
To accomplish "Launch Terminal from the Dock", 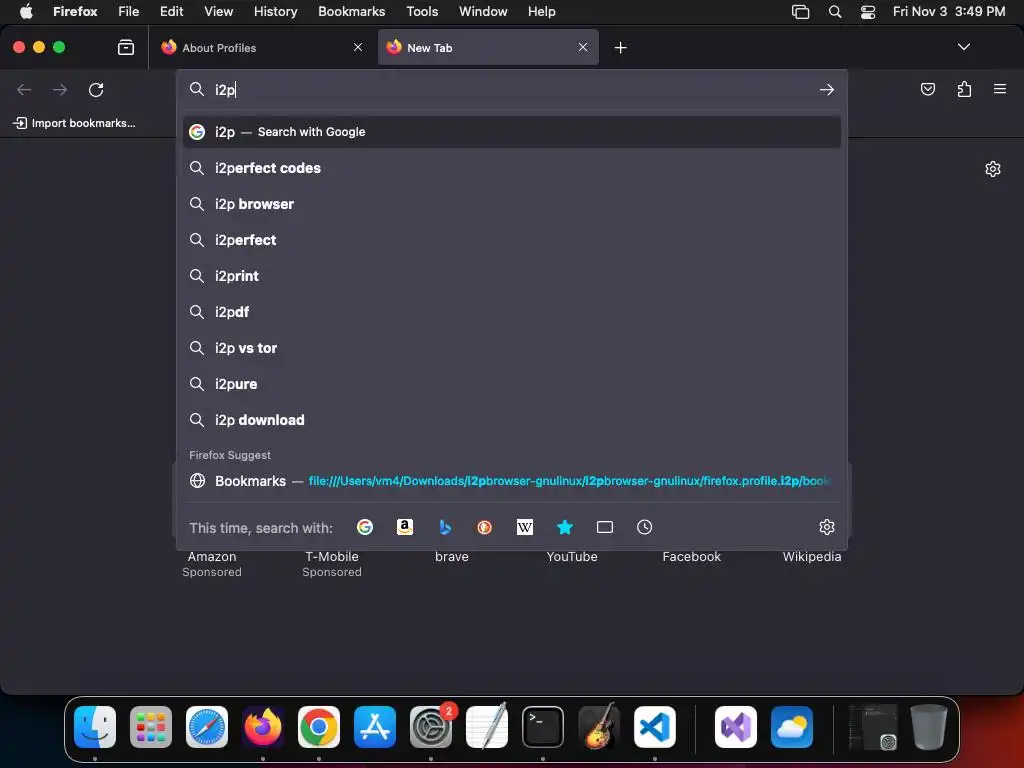I will (x=543, y=727).
